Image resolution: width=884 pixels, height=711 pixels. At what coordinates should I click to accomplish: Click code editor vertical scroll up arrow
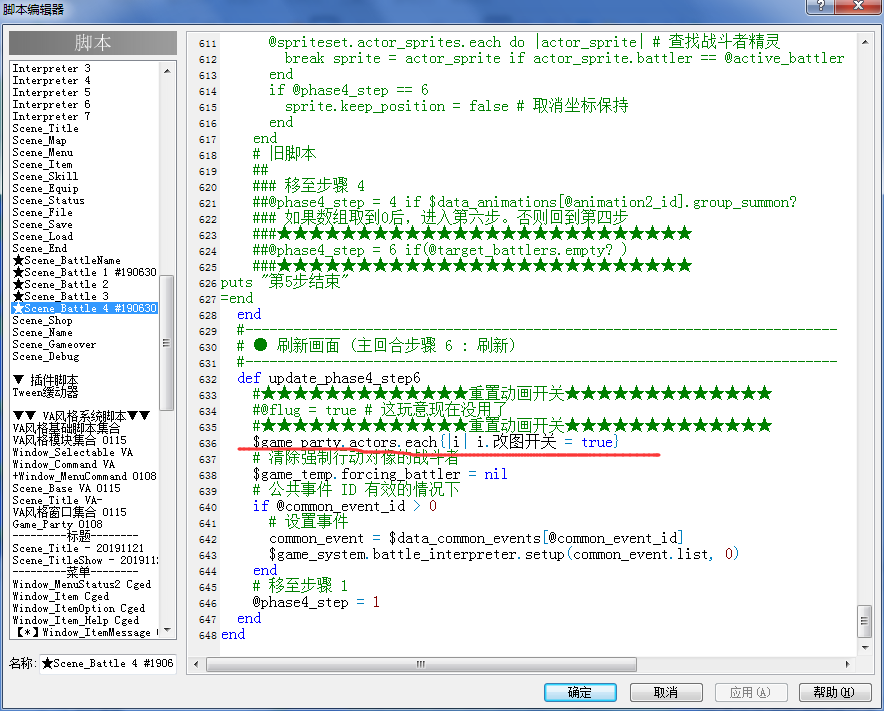[x=865, y=42]
